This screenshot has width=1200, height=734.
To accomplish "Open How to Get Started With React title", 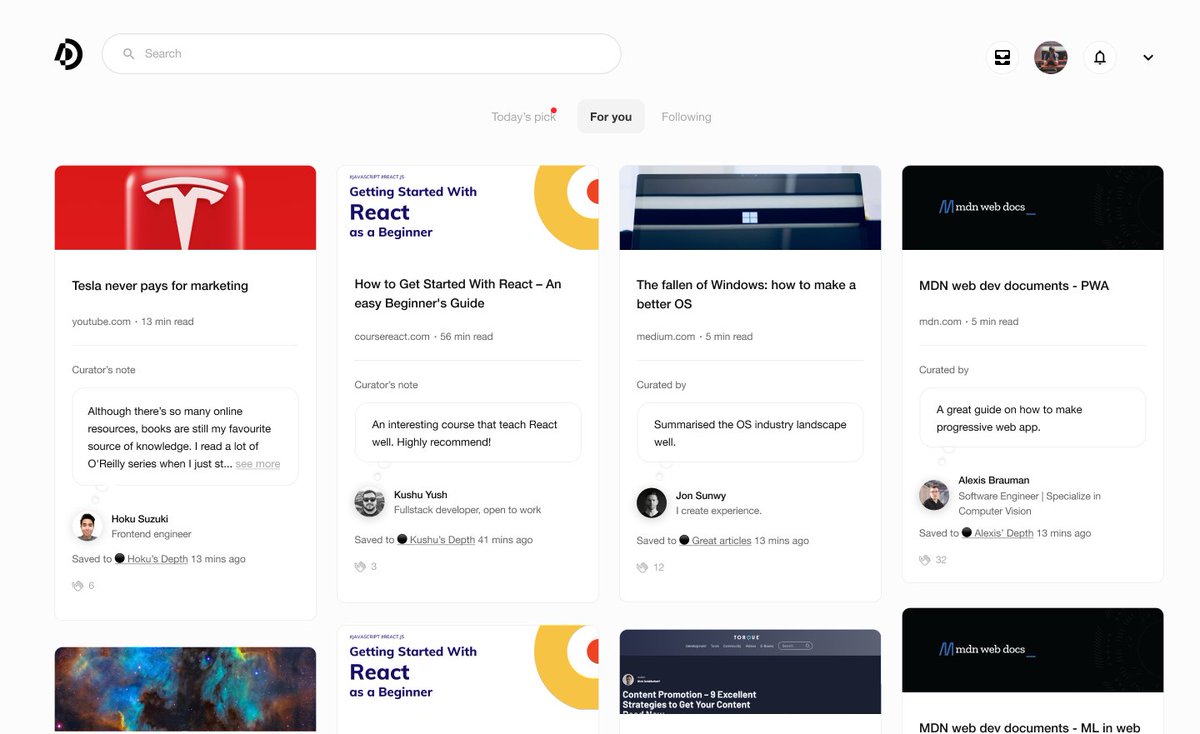I will [458, 294].
